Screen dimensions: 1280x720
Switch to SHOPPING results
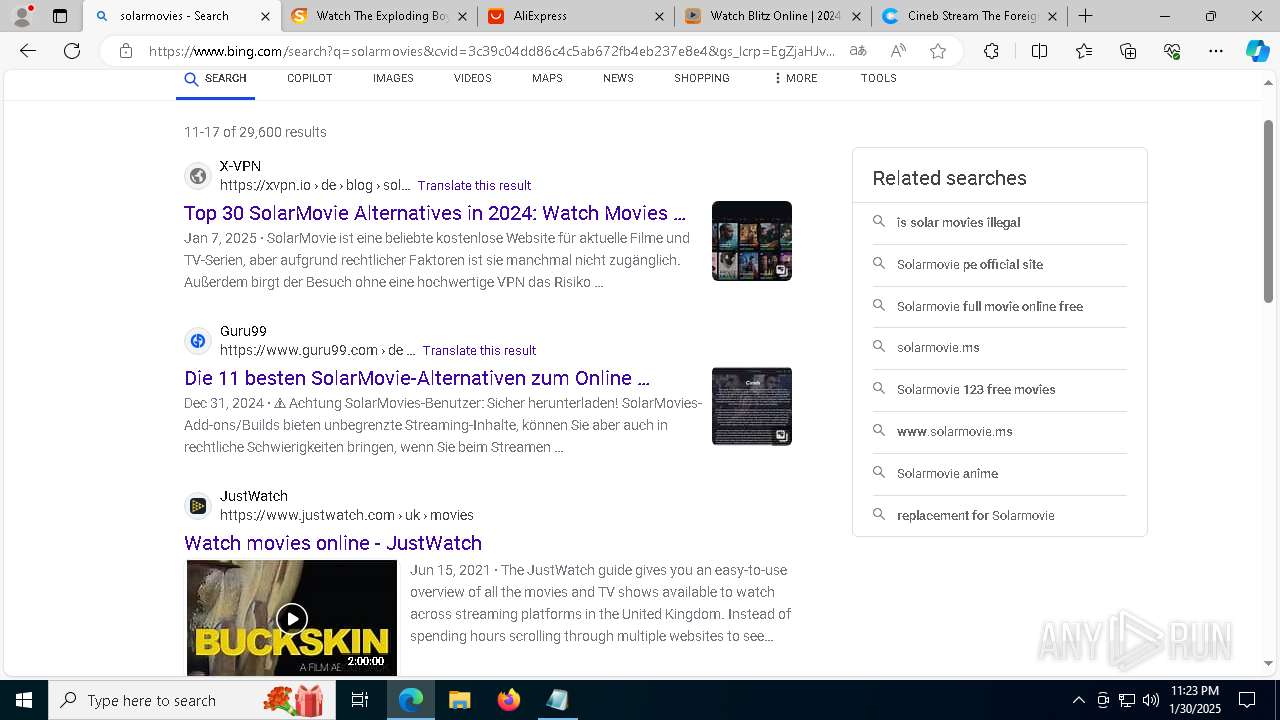tap(702, 78)
